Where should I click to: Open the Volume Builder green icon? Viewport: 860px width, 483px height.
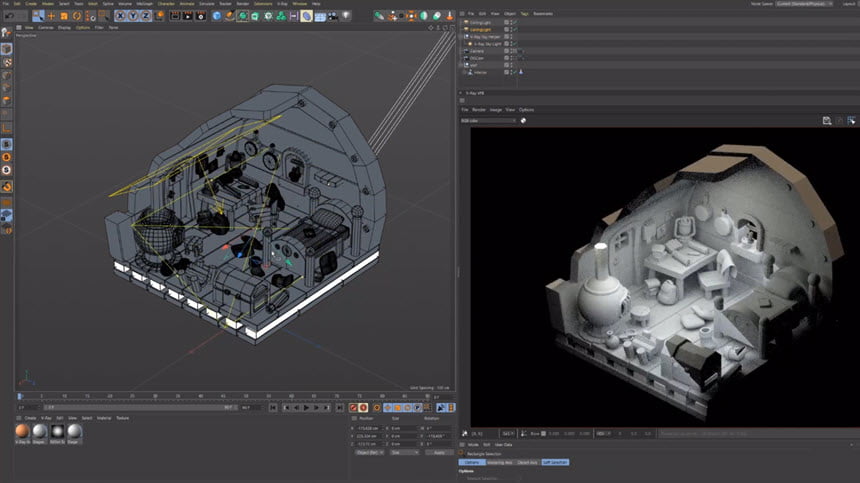(x=281, y=16)
